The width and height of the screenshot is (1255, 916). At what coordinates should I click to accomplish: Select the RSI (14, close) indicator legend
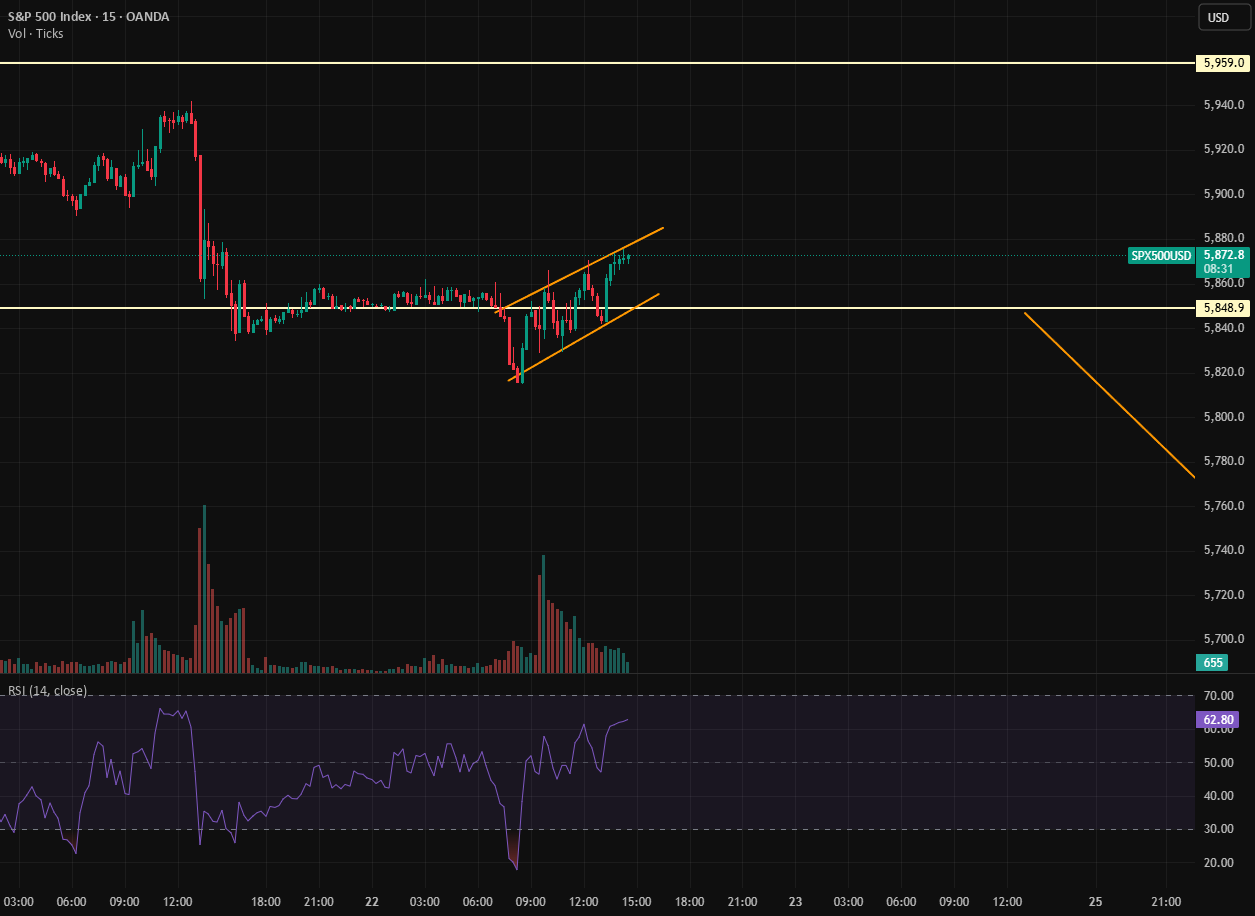click(47, 690)
